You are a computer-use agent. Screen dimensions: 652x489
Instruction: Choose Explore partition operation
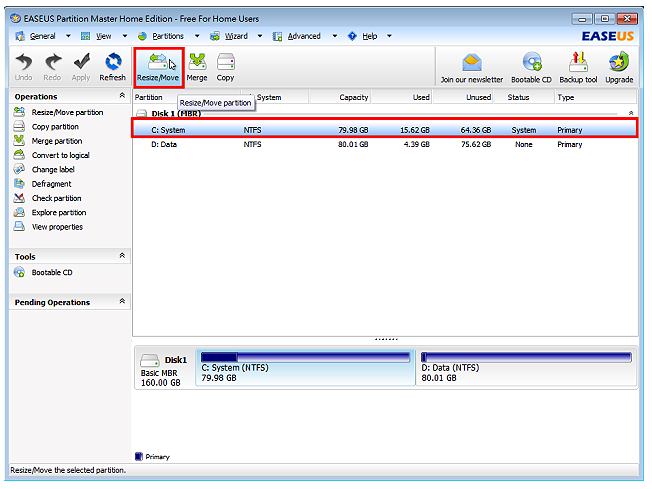tap(59, 212)
